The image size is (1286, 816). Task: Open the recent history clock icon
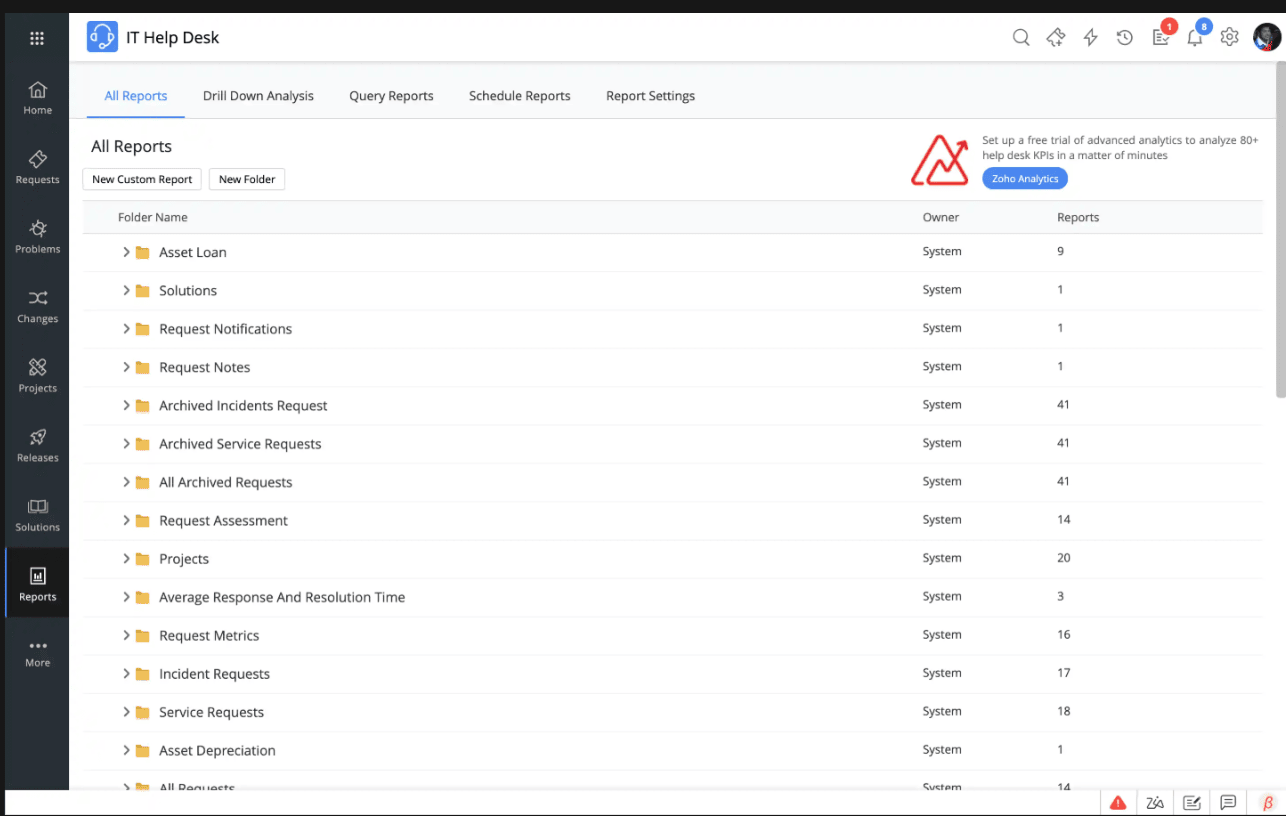(1125, 38)
